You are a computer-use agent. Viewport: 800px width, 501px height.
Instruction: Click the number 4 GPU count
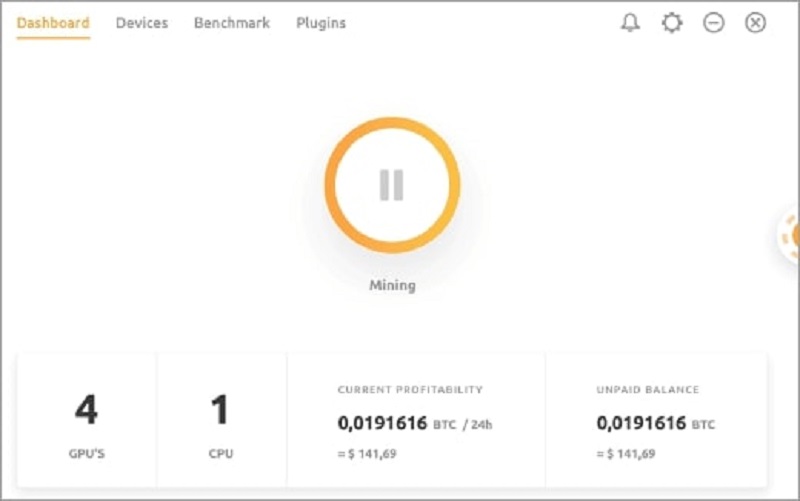coord(86,410)
